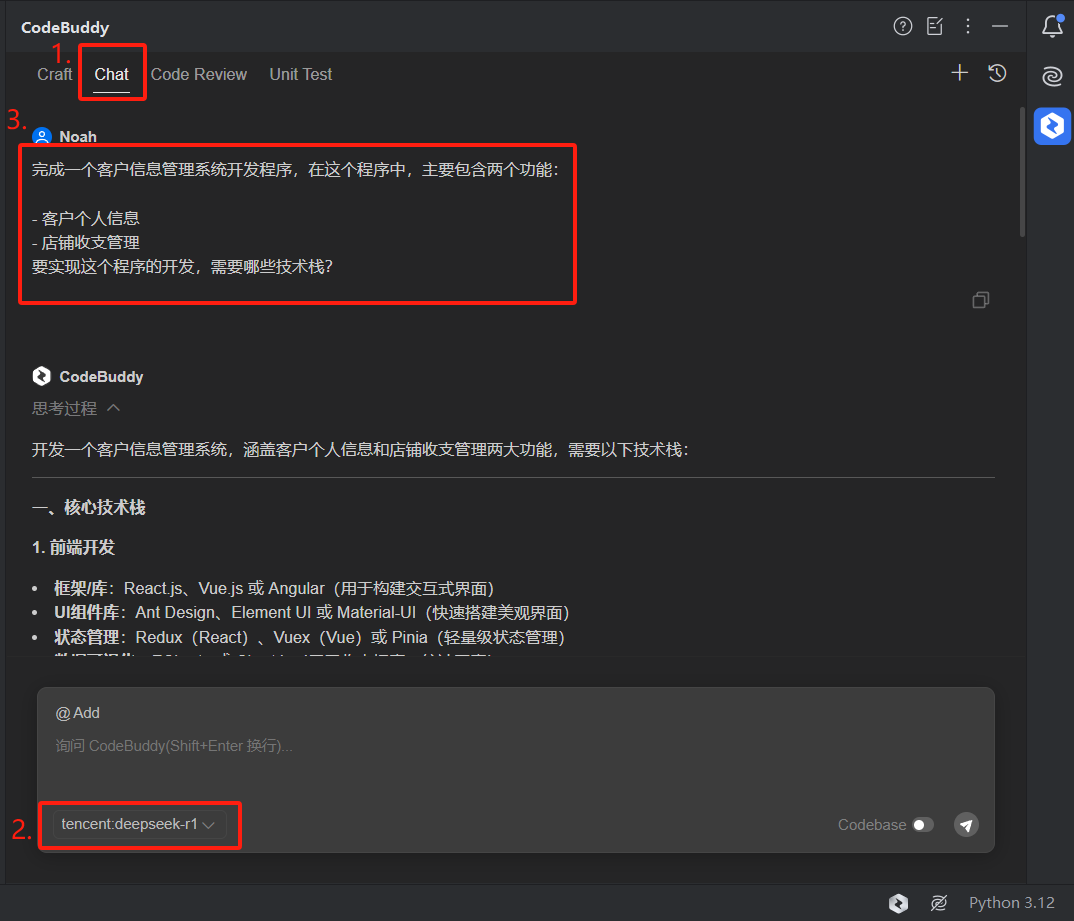The height and width of the screenshot is (921, 1074).
Task: Click the feedback edit note icon
Action: 935,26
